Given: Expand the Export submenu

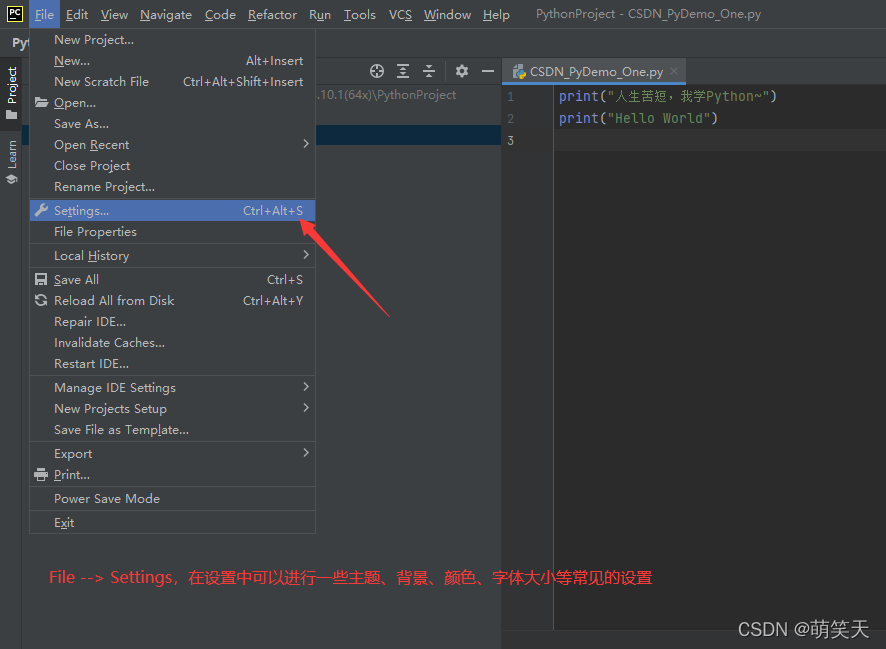Looking at the screenshot, I should tap(305, 454).
